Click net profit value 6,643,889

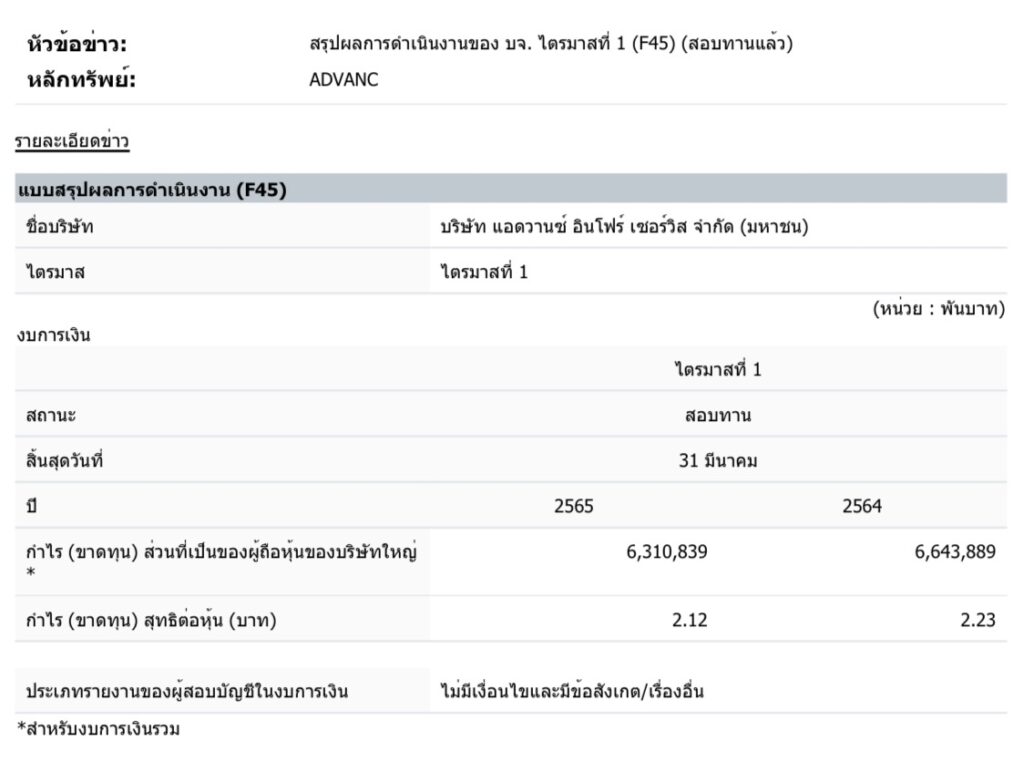pos(954,552)
